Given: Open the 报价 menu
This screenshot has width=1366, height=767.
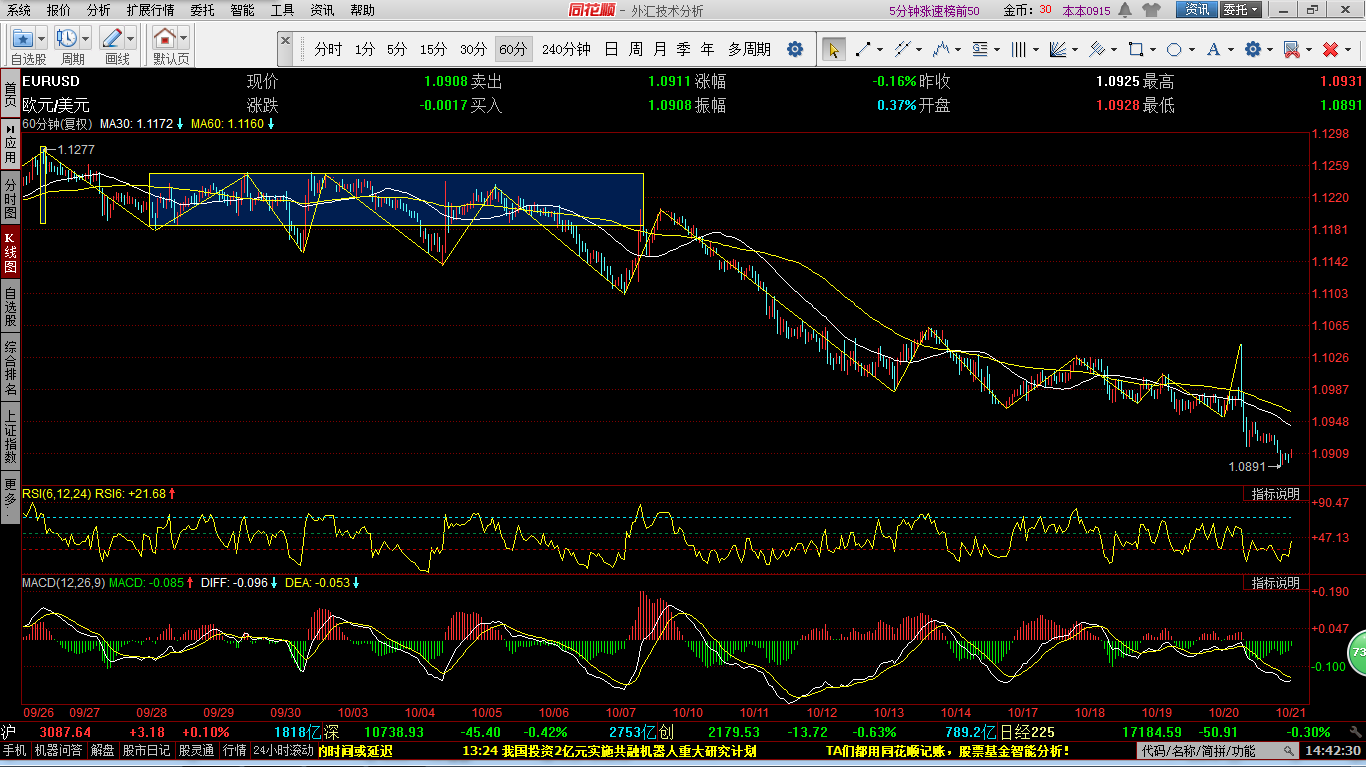Looking at the screenshot, I should pyautogui.click(x=59, y=10).
